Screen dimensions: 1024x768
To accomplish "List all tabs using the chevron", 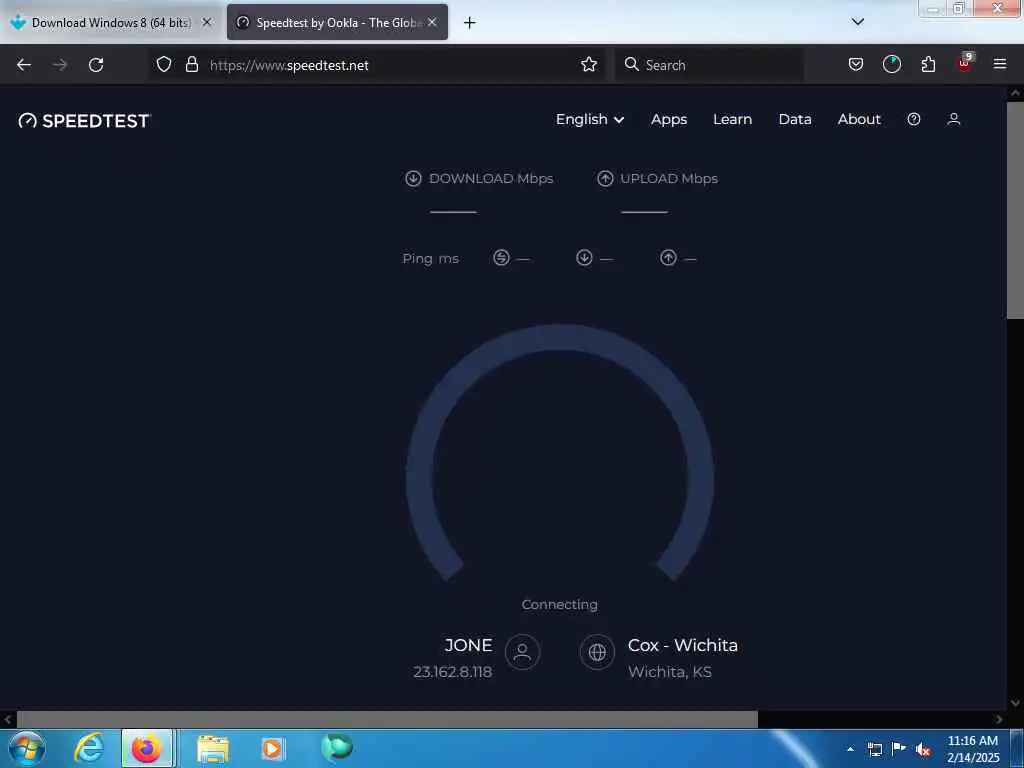I will [x=857, y=22].
